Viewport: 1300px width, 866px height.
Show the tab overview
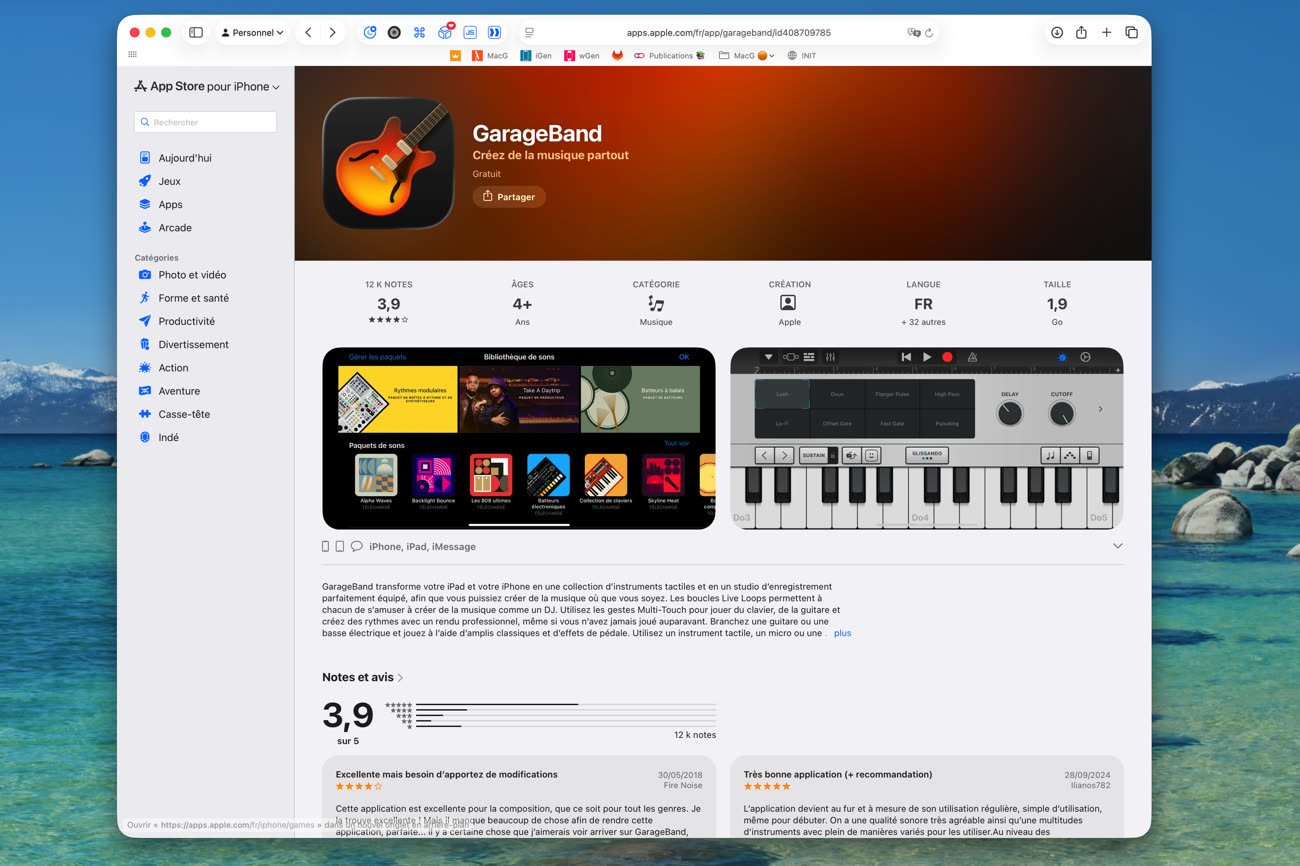(x=1131, y=33)
